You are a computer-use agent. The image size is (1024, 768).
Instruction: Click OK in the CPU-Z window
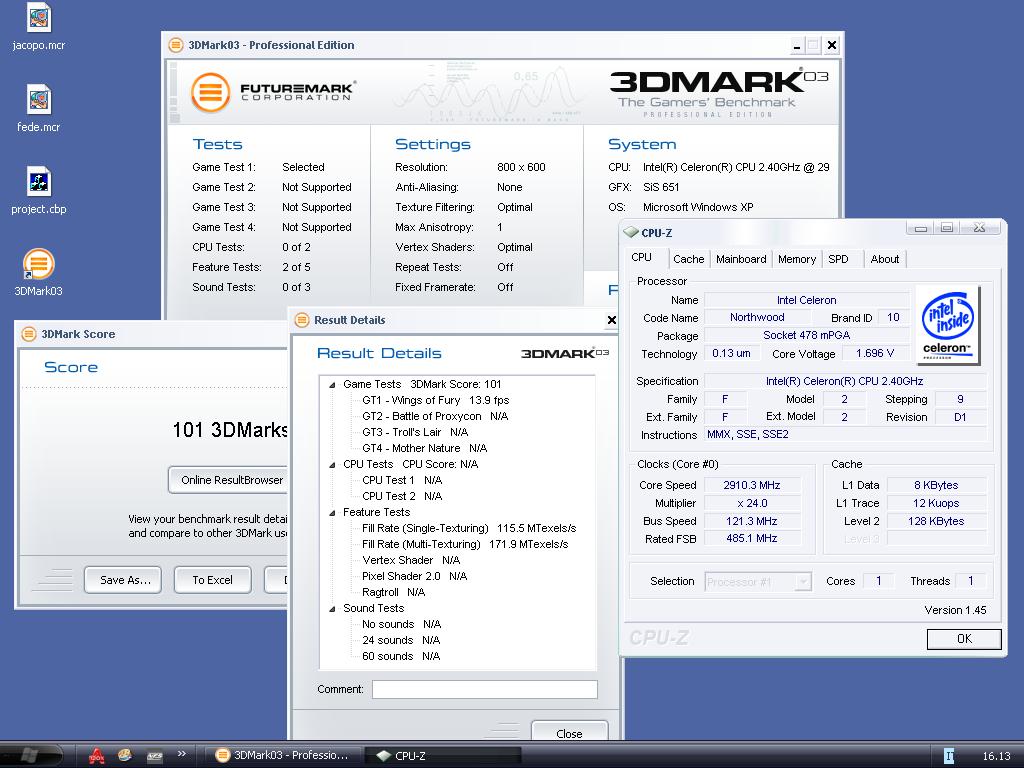(963, 638)
